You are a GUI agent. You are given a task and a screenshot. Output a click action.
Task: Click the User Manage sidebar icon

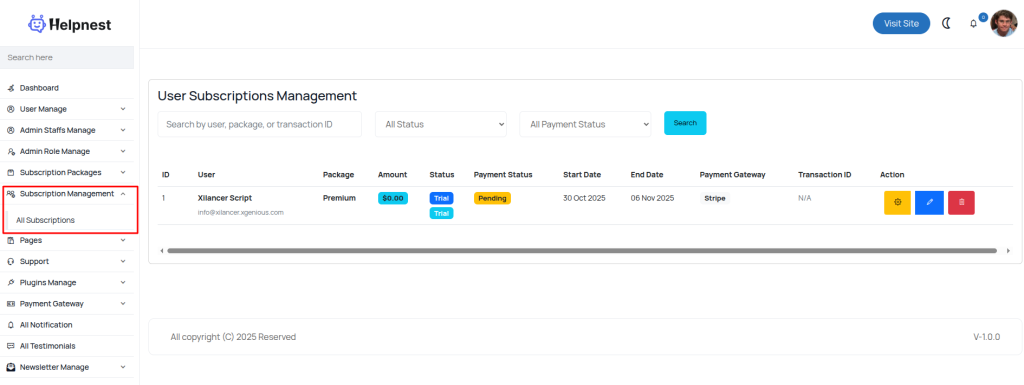[10, 109]
